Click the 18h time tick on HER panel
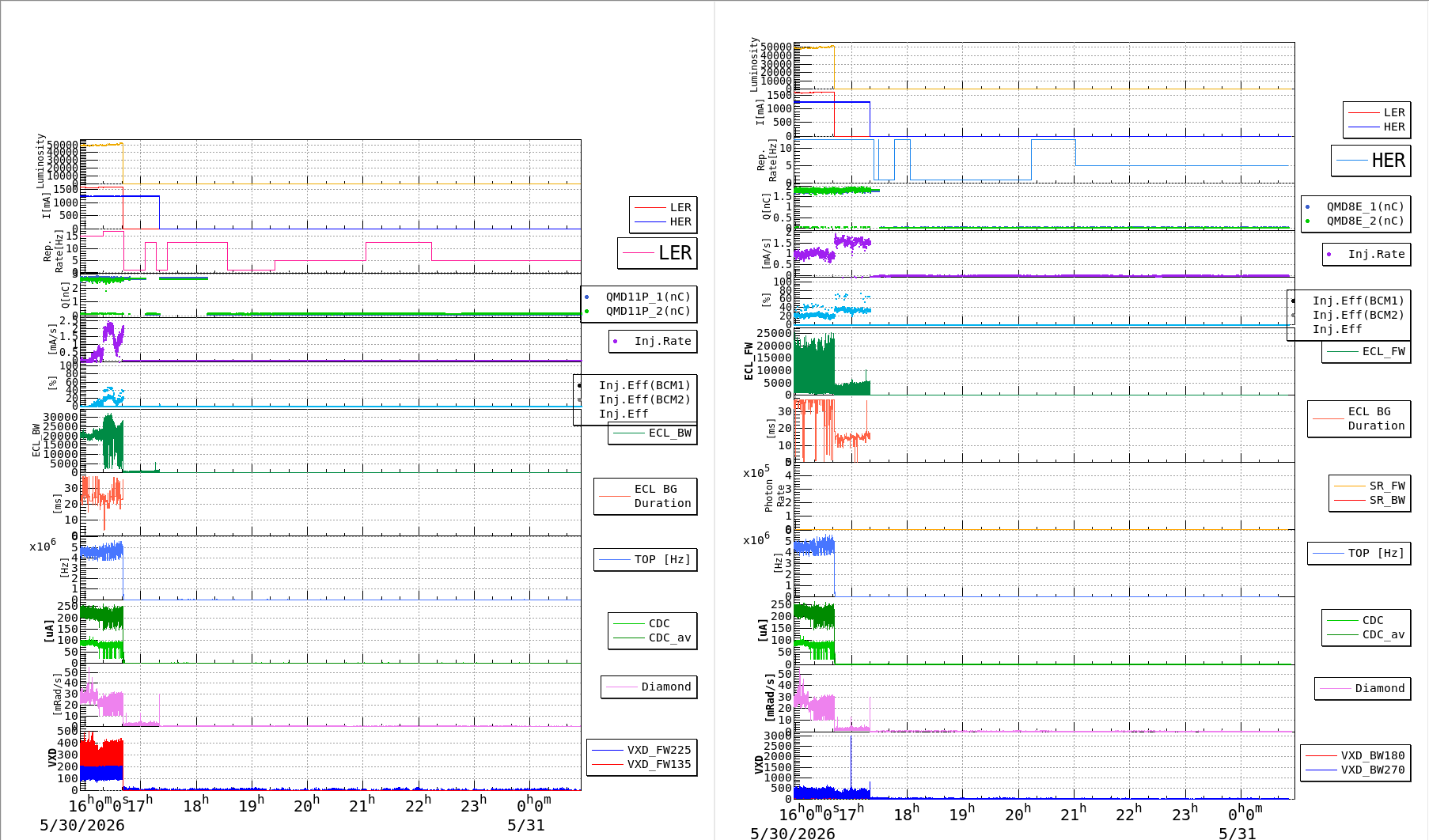 pos(906,812)
